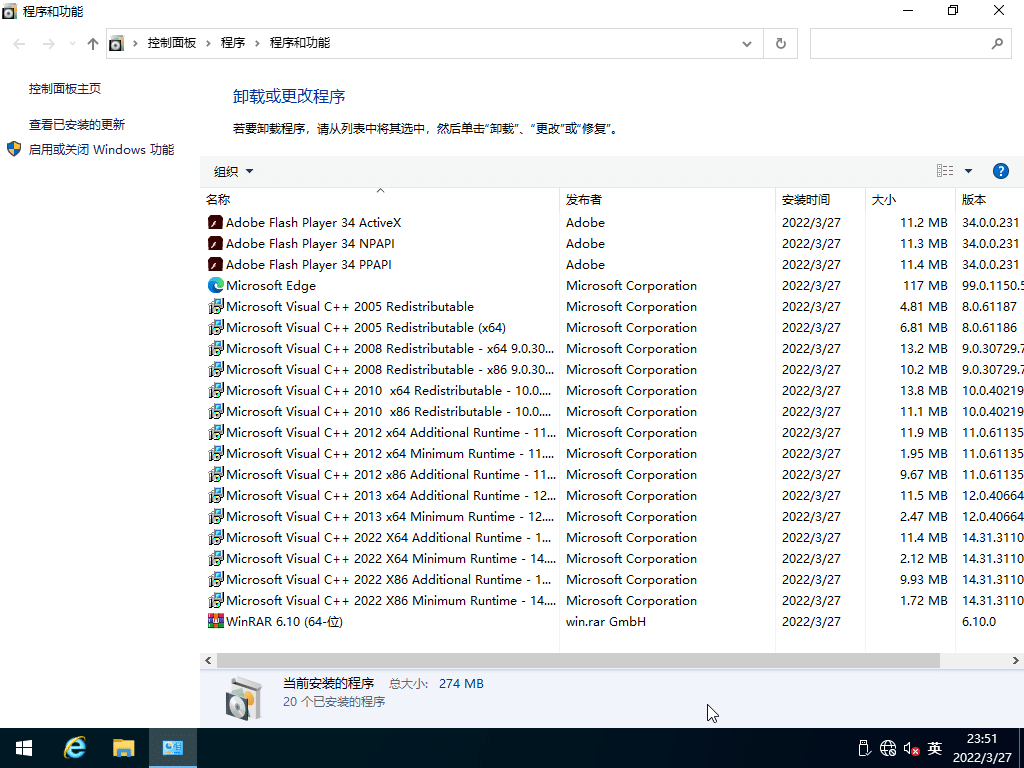Click the 启用或关闭 Windows 功能 shield icon

[x=13, y=150]
